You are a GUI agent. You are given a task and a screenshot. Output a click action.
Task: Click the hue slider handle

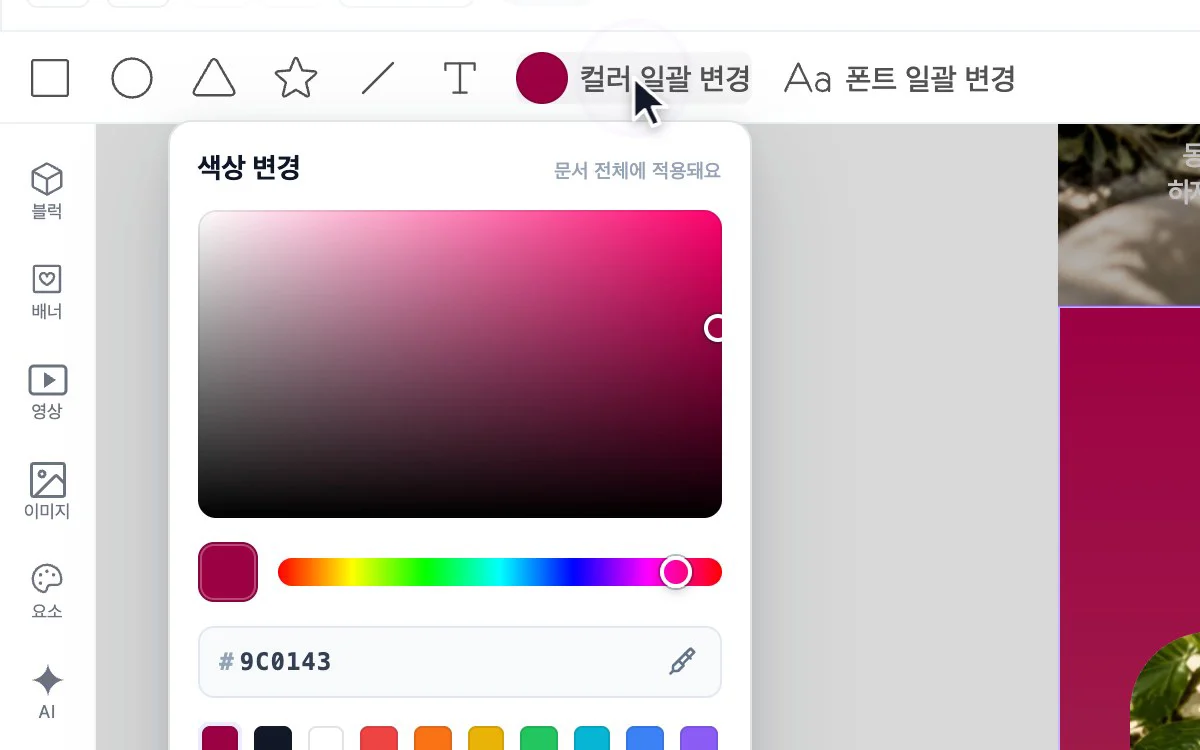677,572
